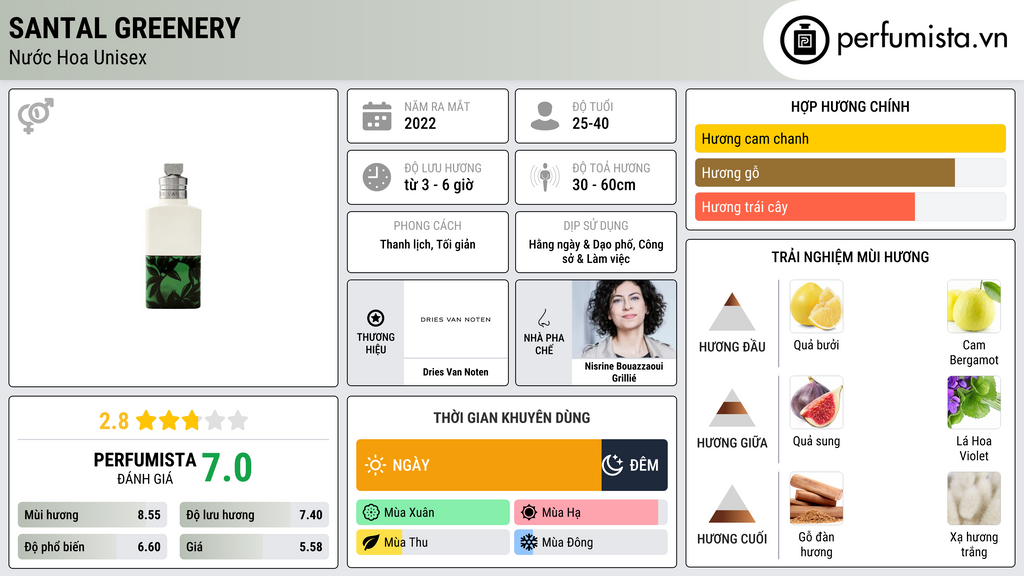Click the Hương giữa pyramid icon
1024x576 pixels.
click(732, 408)
